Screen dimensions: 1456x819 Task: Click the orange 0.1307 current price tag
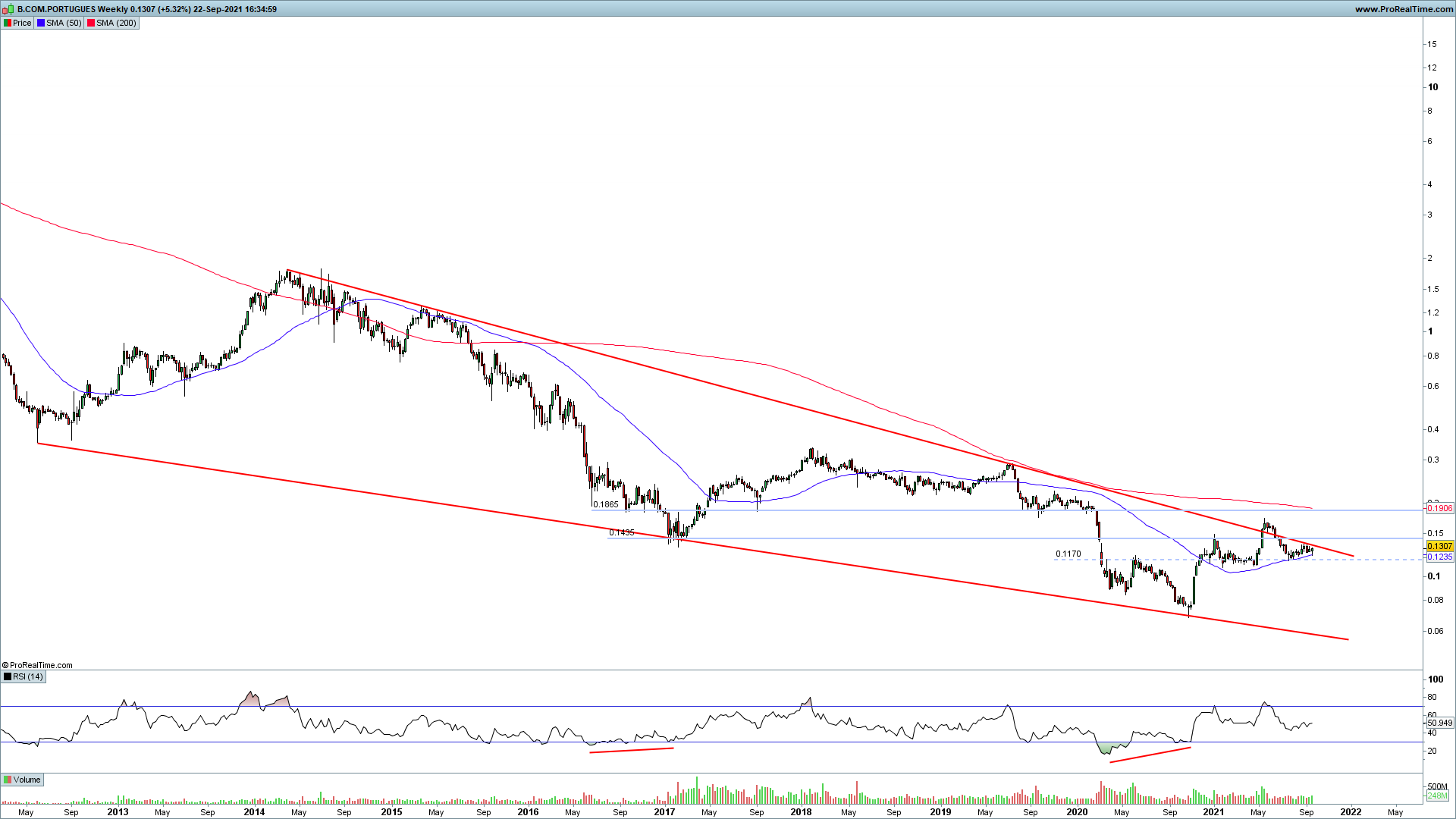click(x=1439, y=546)
